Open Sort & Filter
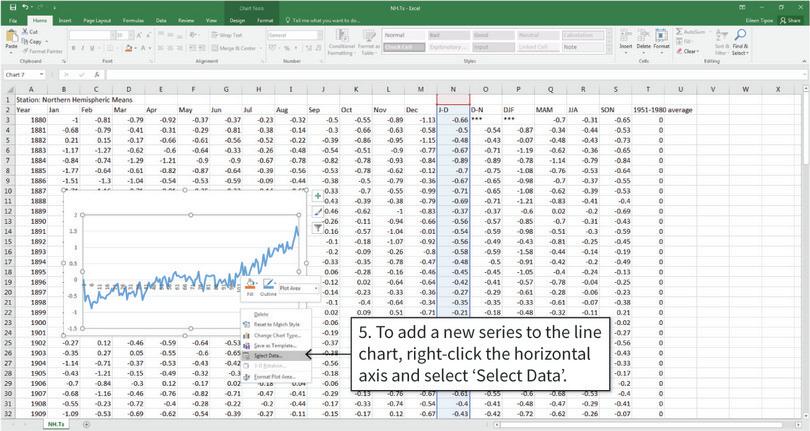810x431 pixels. coord(722,42)
